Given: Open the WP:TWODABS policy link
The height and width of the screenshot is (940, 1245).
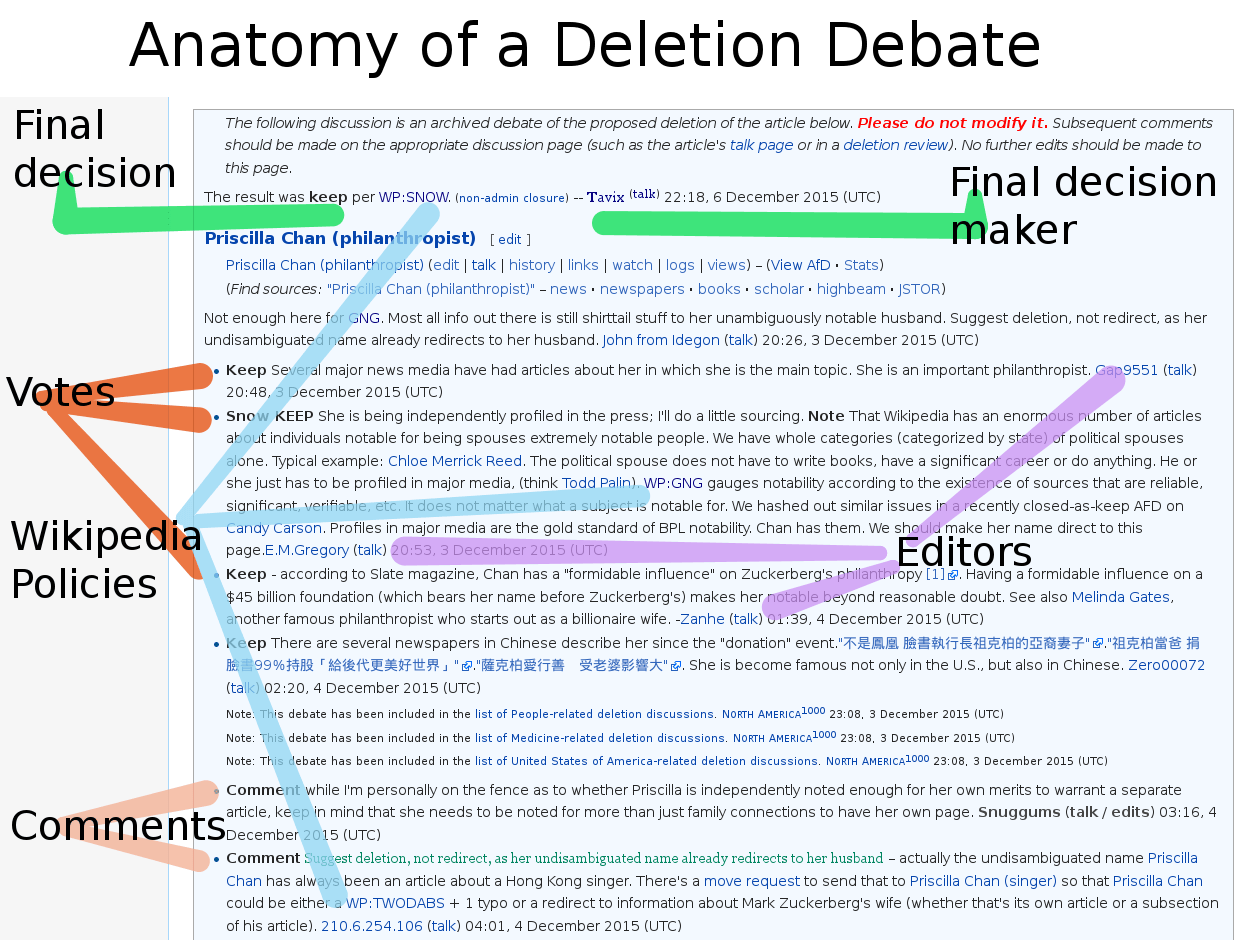Looking at the screenshot, I should coord(397,903).
